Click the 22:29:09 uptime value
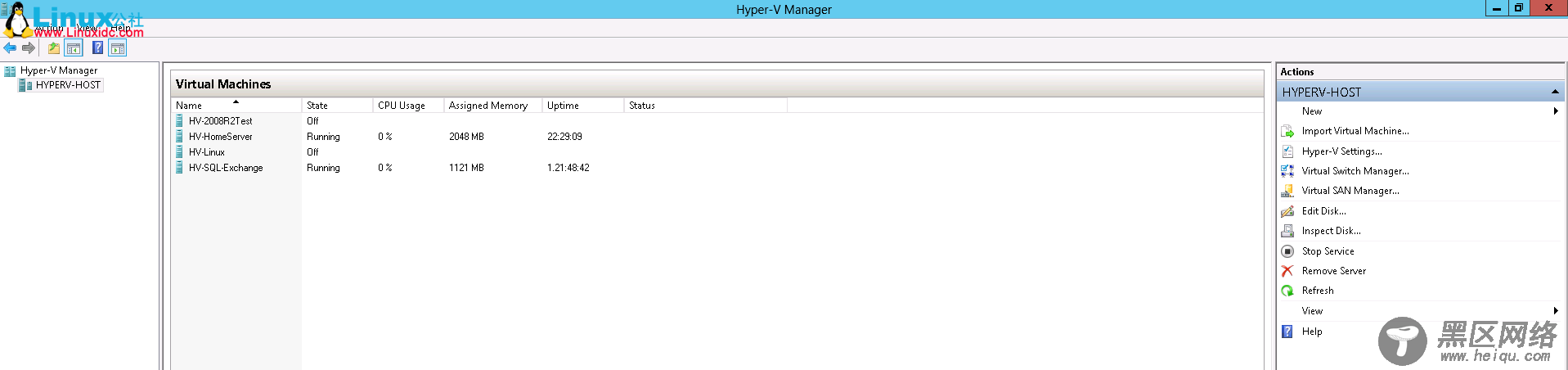Screen dimensions: 1568x370 (x=564, y=137)
